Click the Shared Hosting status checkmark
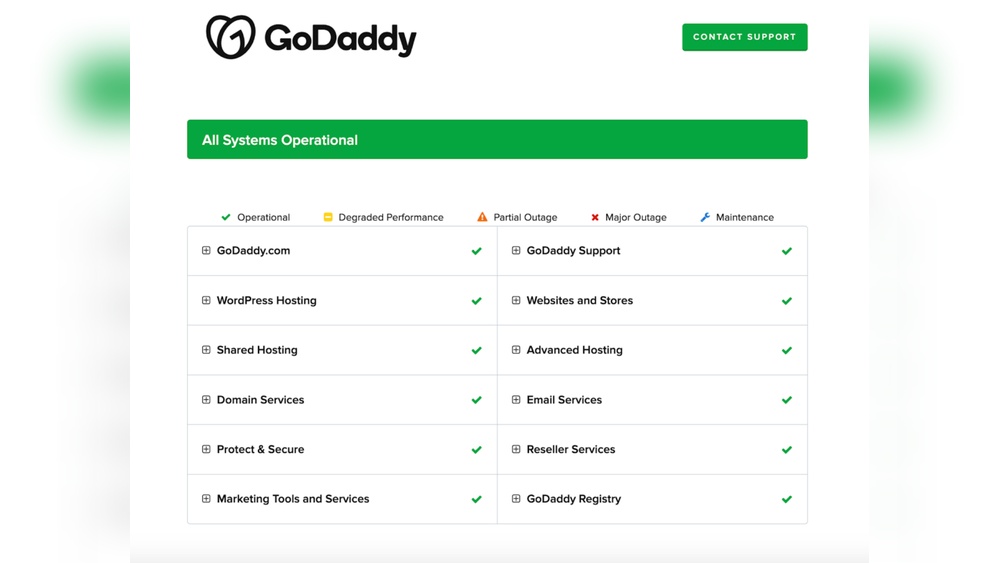Viewport: 1000px width, 563px height. (476, 351)
